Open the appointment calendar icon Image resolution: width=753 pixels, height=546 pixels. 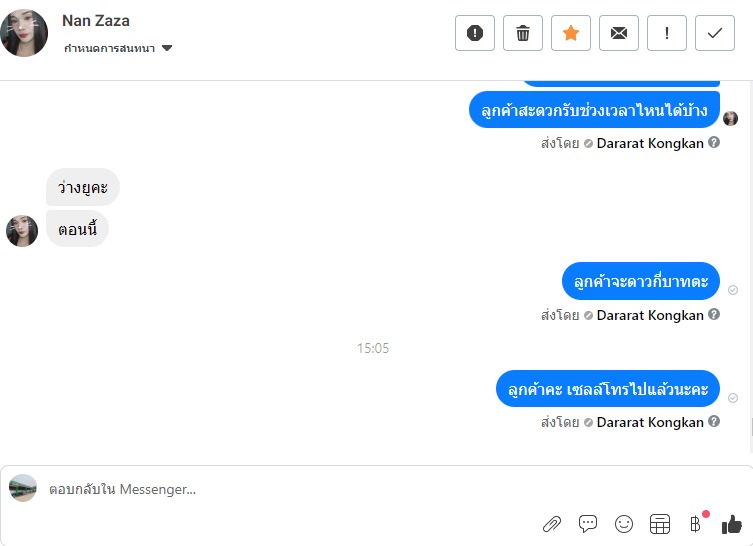(x=660, y=524)
